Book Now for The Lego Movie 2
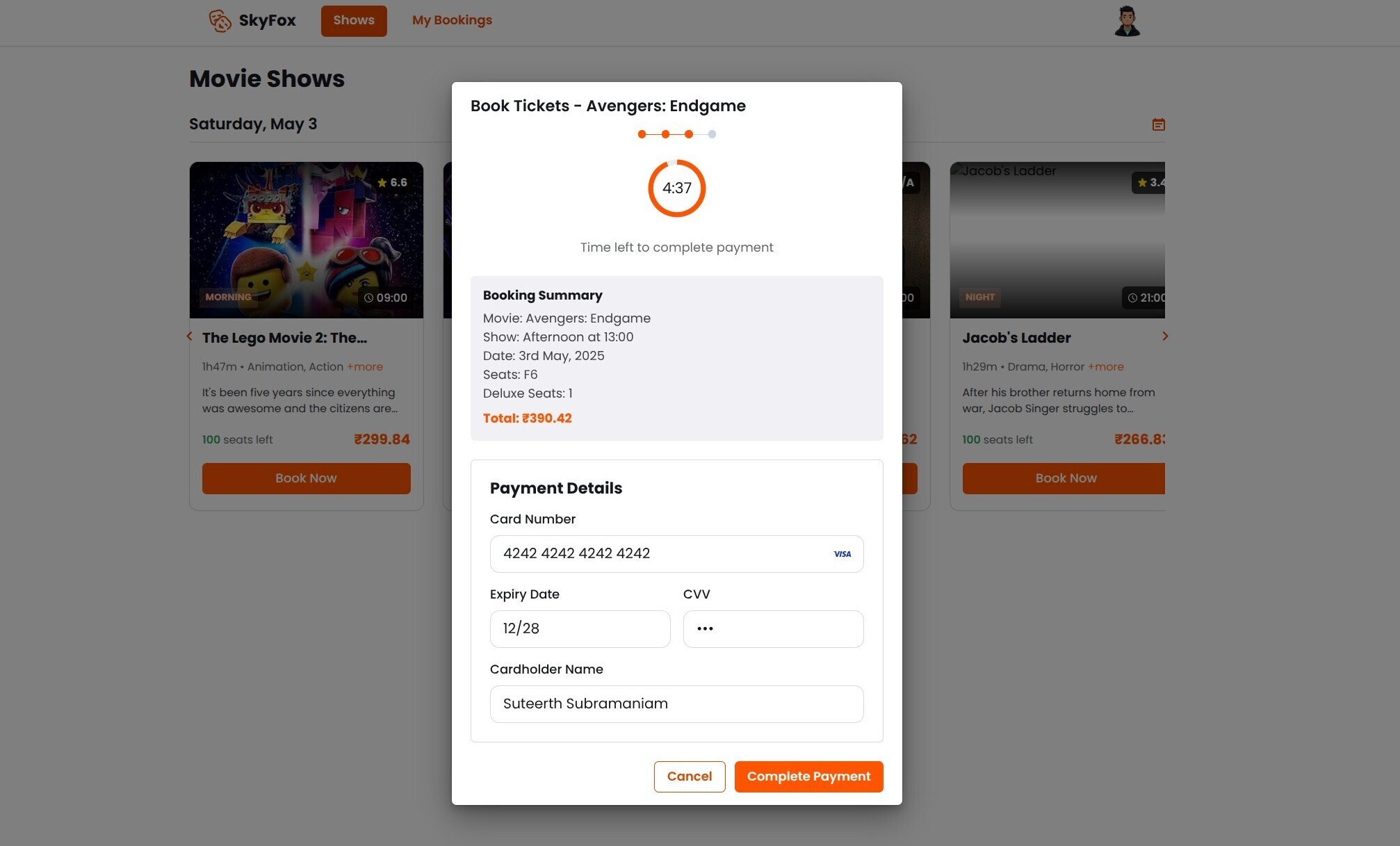 coord(306,478)
